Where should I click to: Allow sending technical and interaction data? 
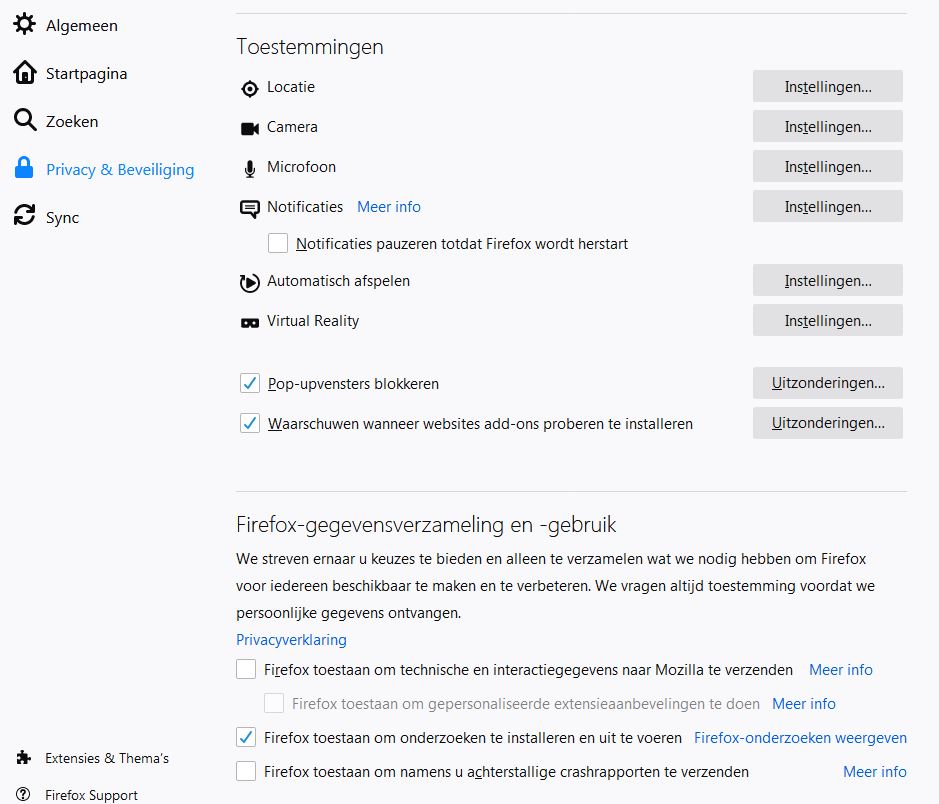point(246,669)
